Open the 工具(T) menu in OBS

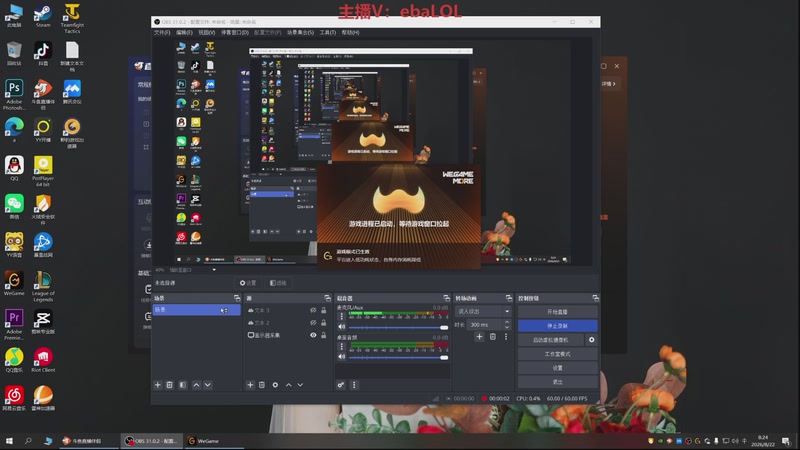328,33
